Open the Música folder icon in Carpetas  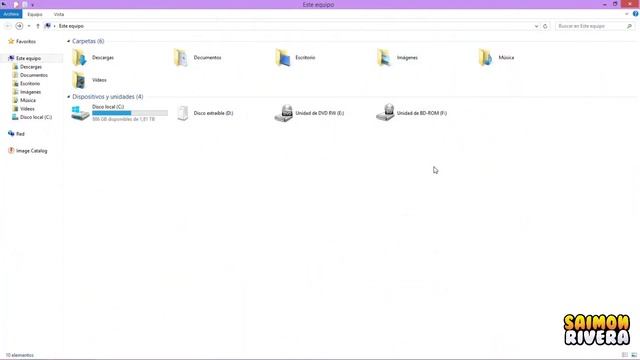(486, 58)
